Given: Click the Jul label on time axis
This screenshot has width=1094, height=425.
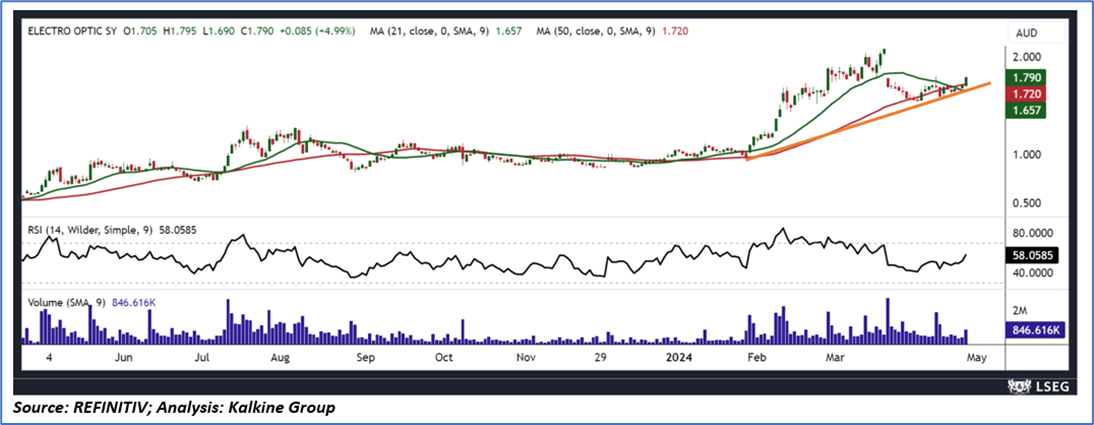Looking at the screenshot, I should pyautogui.click(x=202, y=358).
